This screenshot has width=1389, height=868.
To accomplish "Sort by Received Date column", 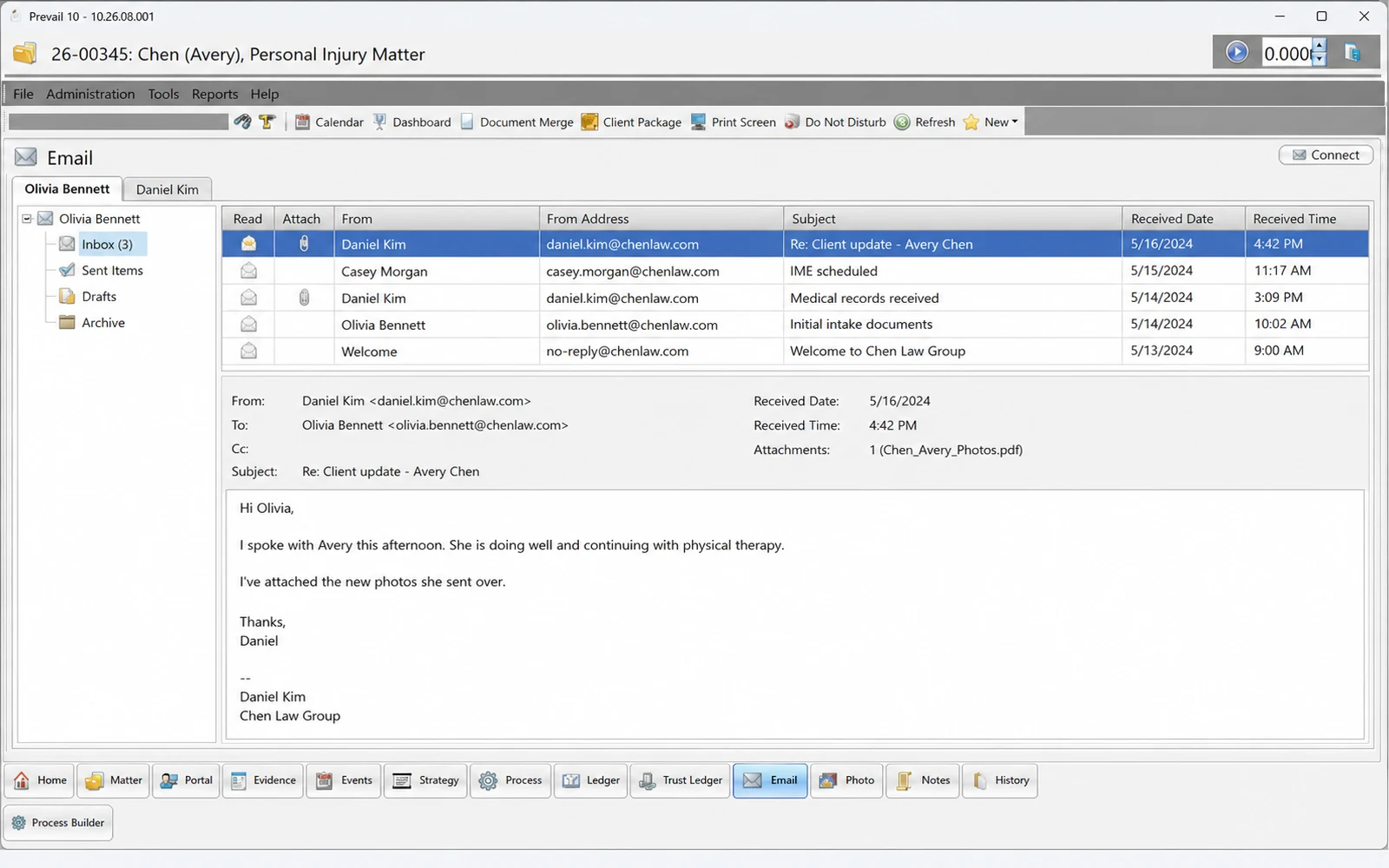I will (x=1184, y=219).
